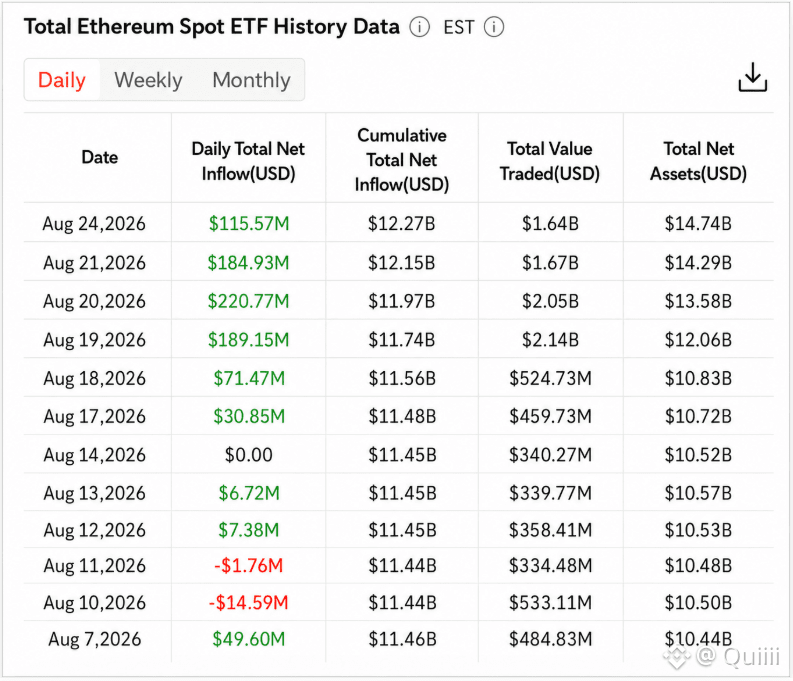Click the info icon next to EST
The image size is (793, 681).
(x=494, y=27)
